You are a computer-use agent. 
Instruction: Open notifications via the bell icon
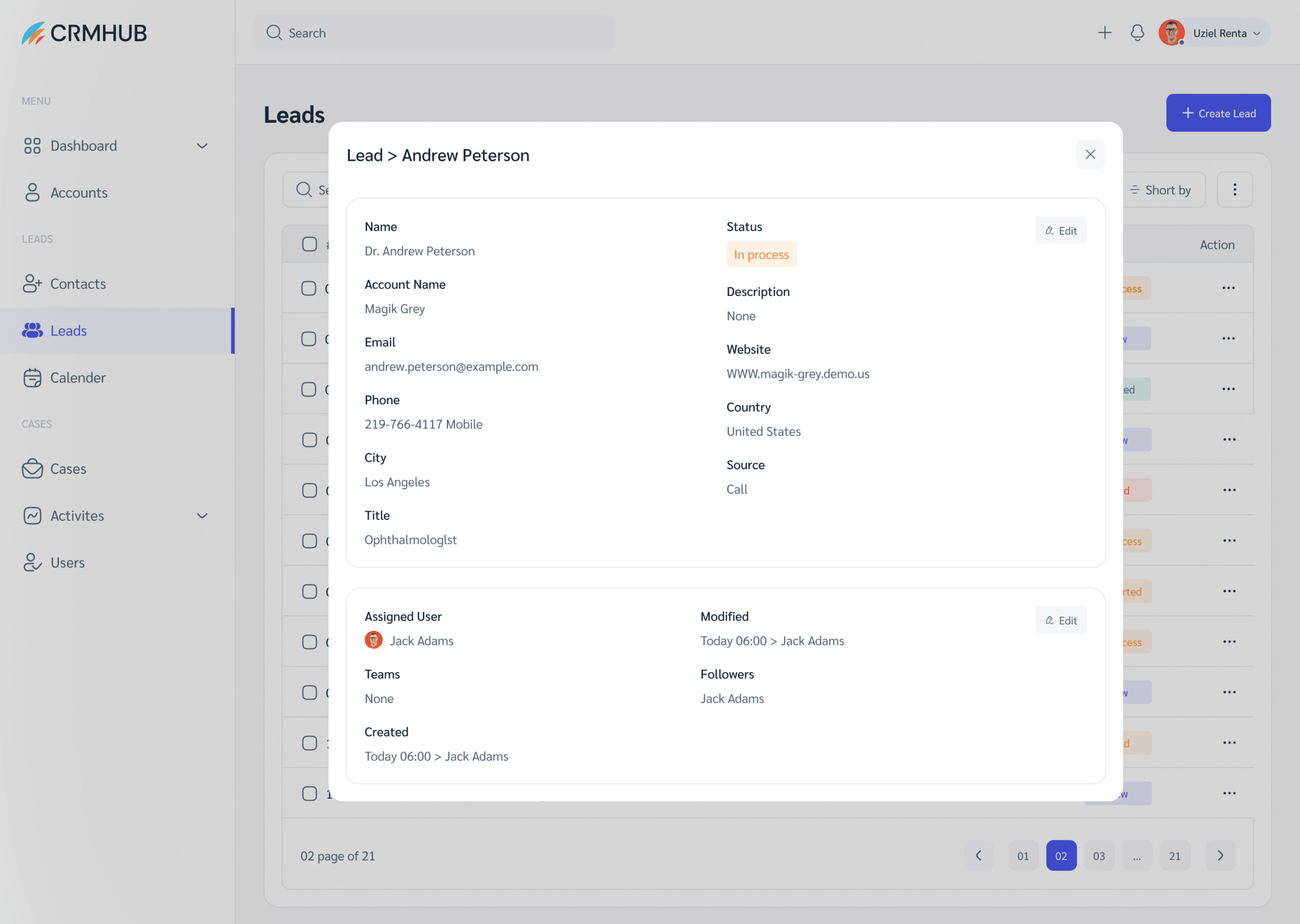tap(1137, 32)
